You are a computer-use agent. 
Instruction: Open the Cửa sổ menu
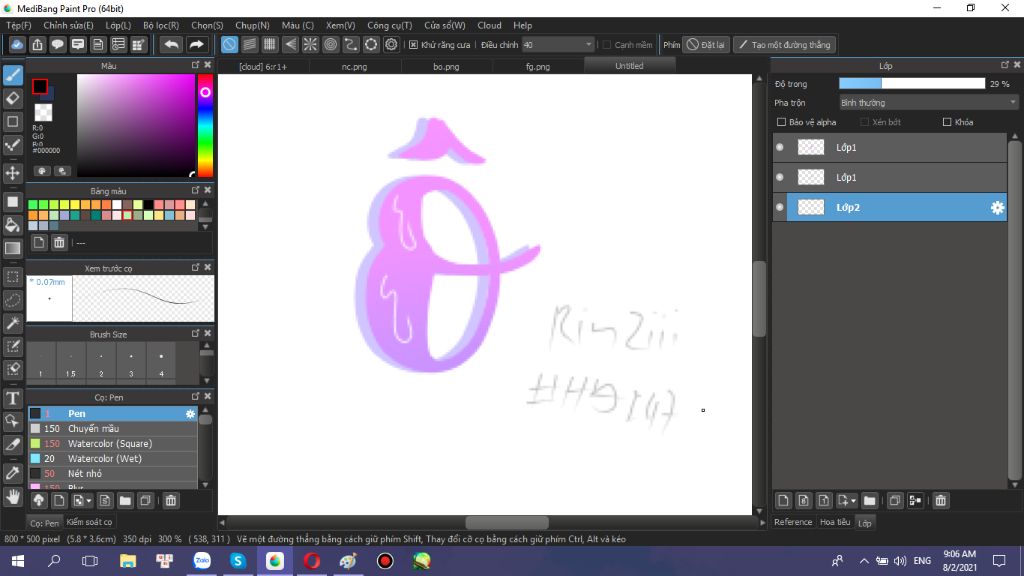(x=445, y=25)
